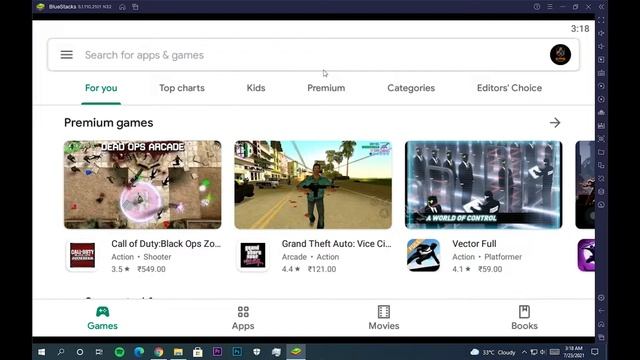640x360 pixels.
Task: Open the BlueStacks media folder icon
Action: pos(601,152)
